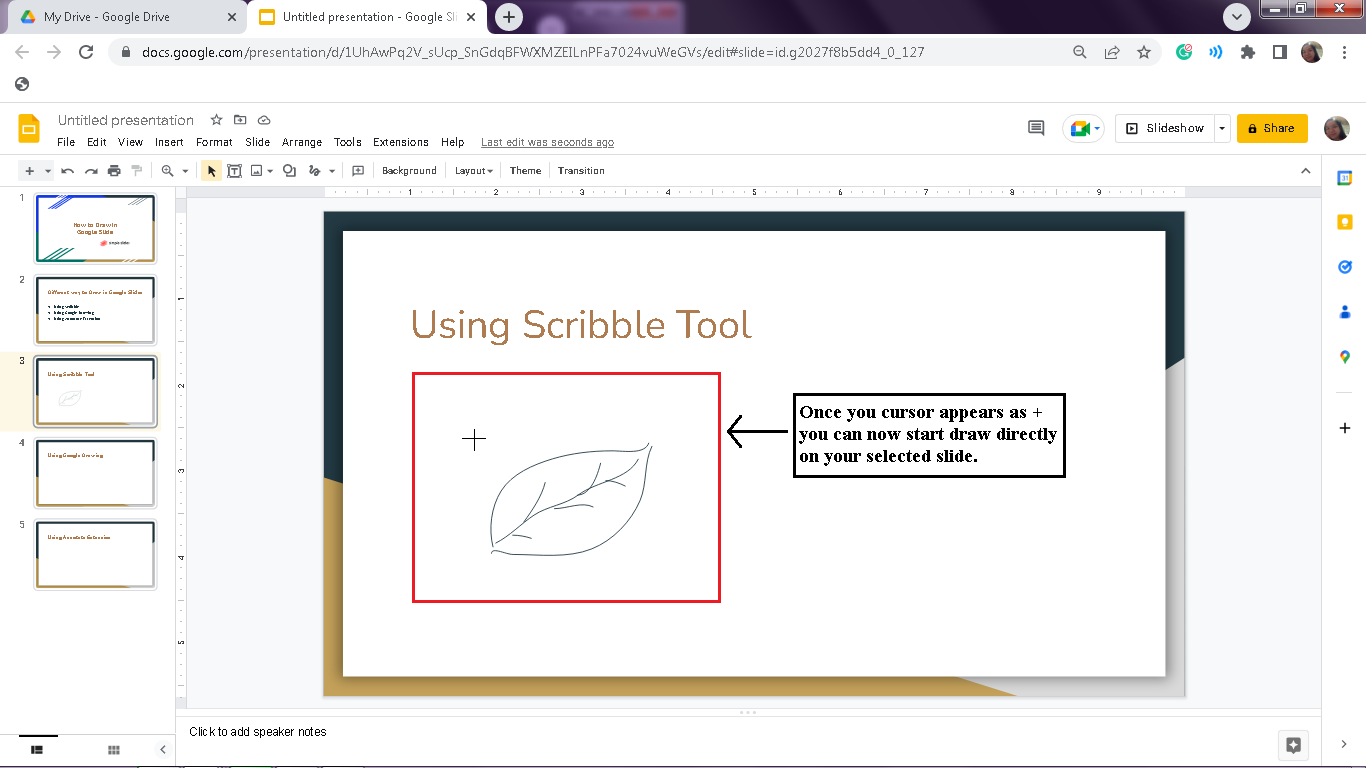Open the line type dropdown arrow
This screenshot has width=1366, height=768.
332,171
